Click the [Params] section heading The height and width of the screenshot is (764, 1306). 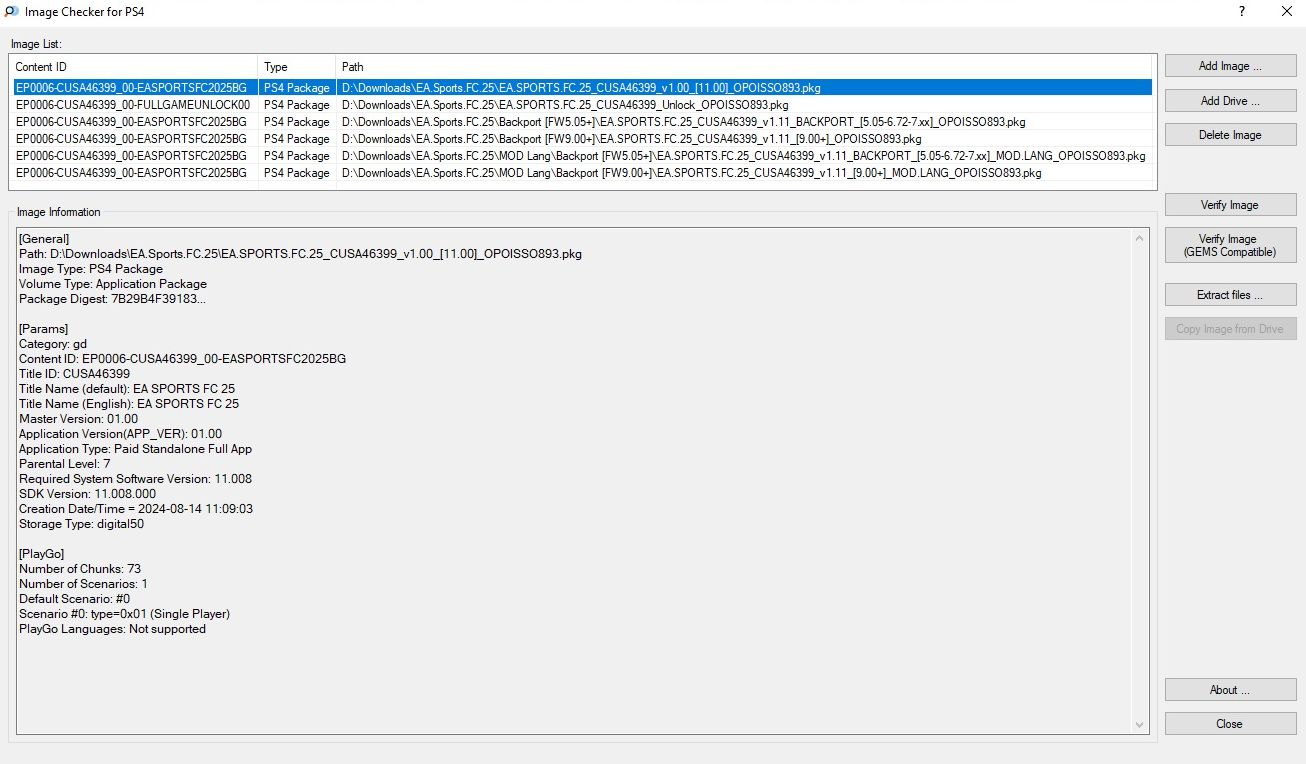[x=43, y=329]
